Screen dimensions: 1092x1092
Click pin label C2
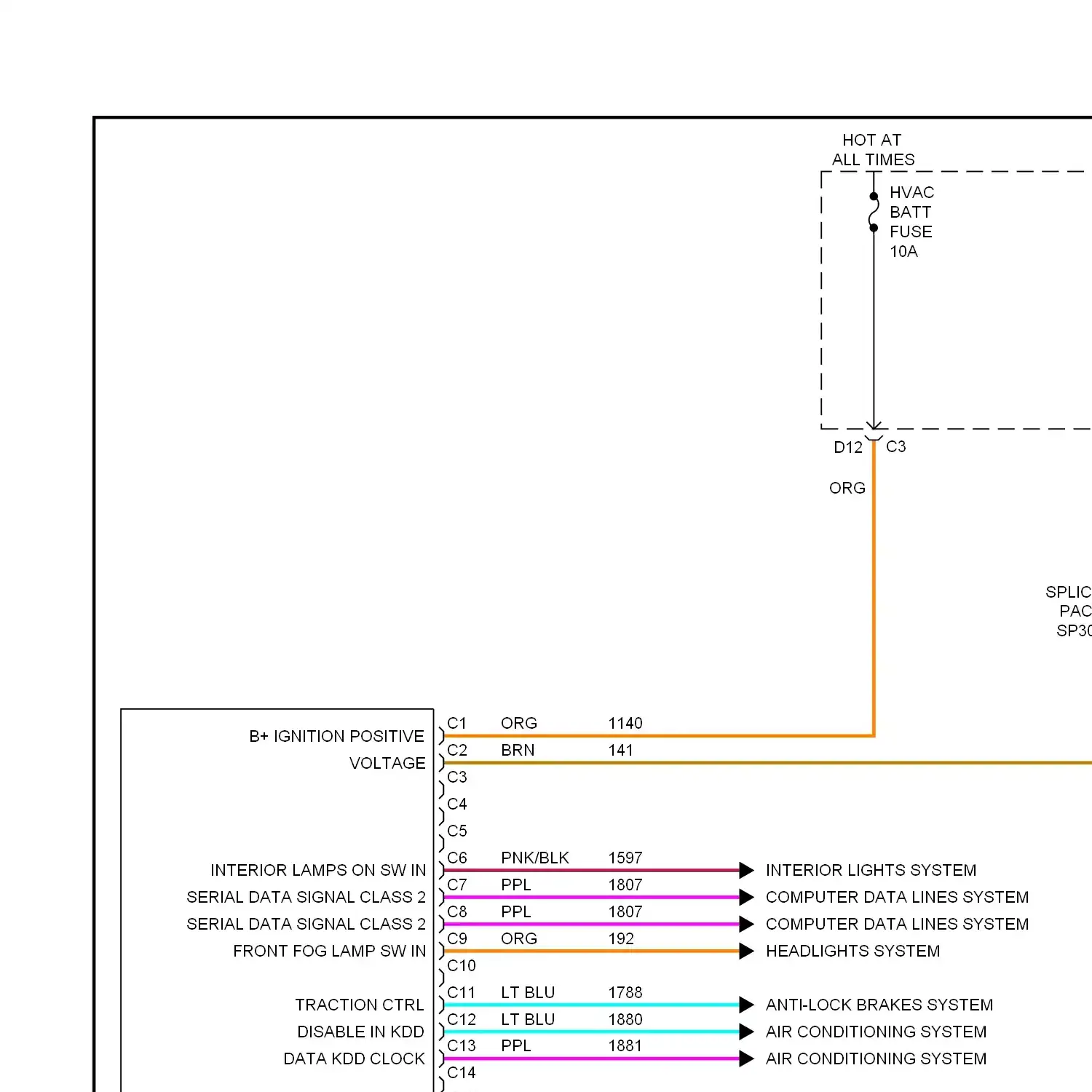coord(457,750)
